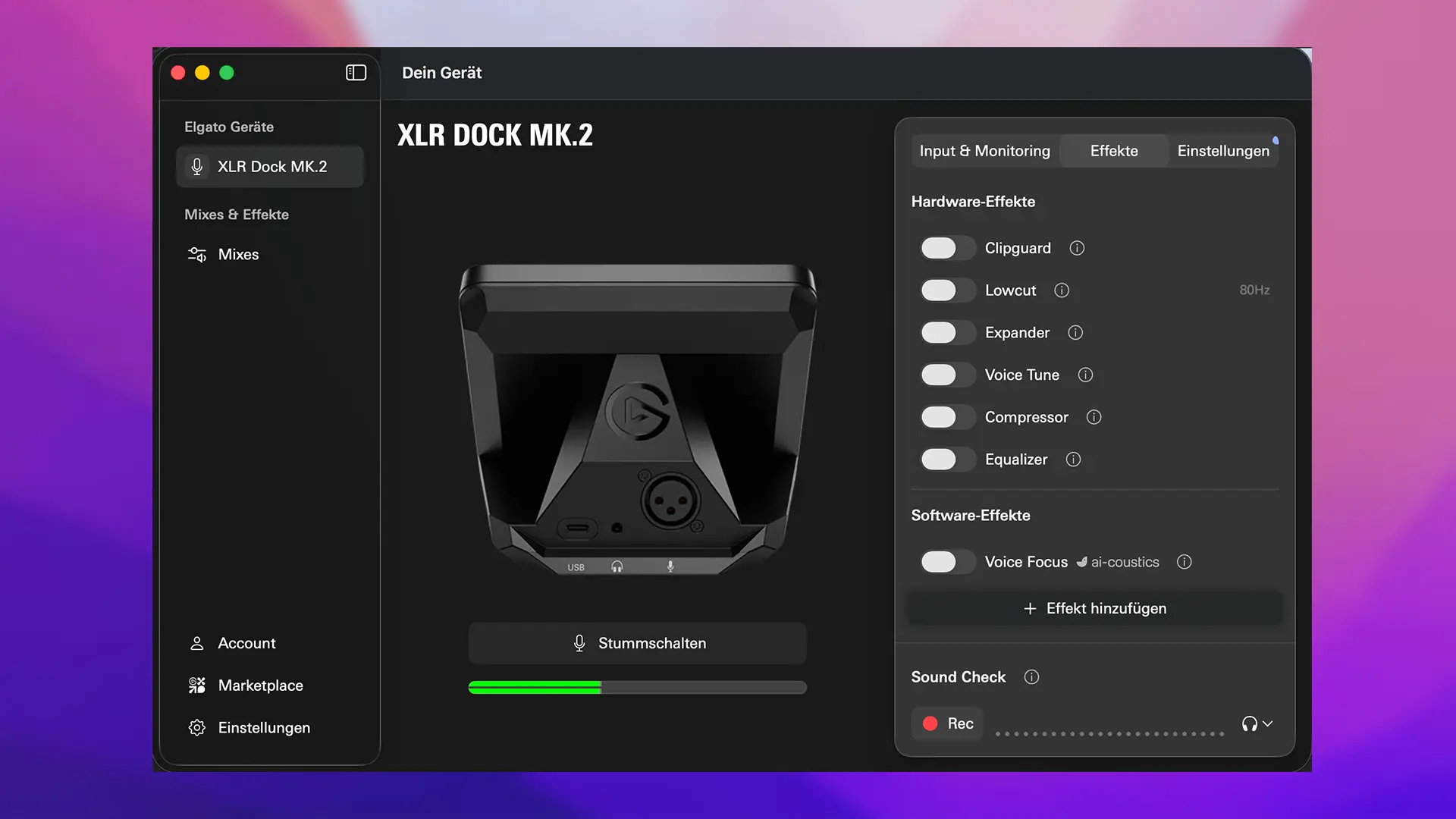The width and height of the screenshot is (1456, 819).
Task: Click the Stummschalten mute button
Action: tap(637, 643)
